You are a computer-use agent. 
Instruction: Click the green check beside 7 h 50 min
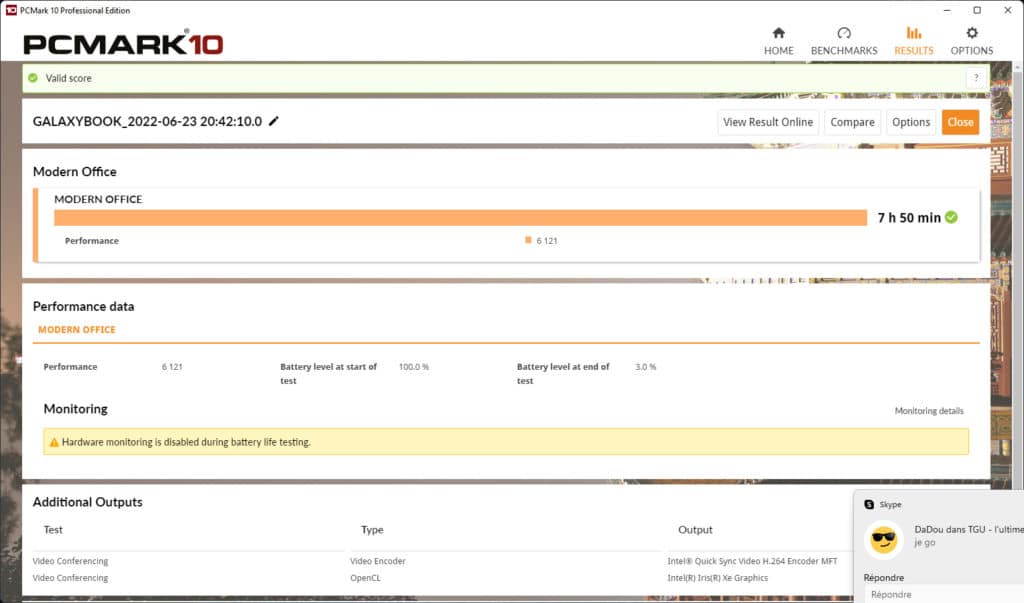[952, 218]
